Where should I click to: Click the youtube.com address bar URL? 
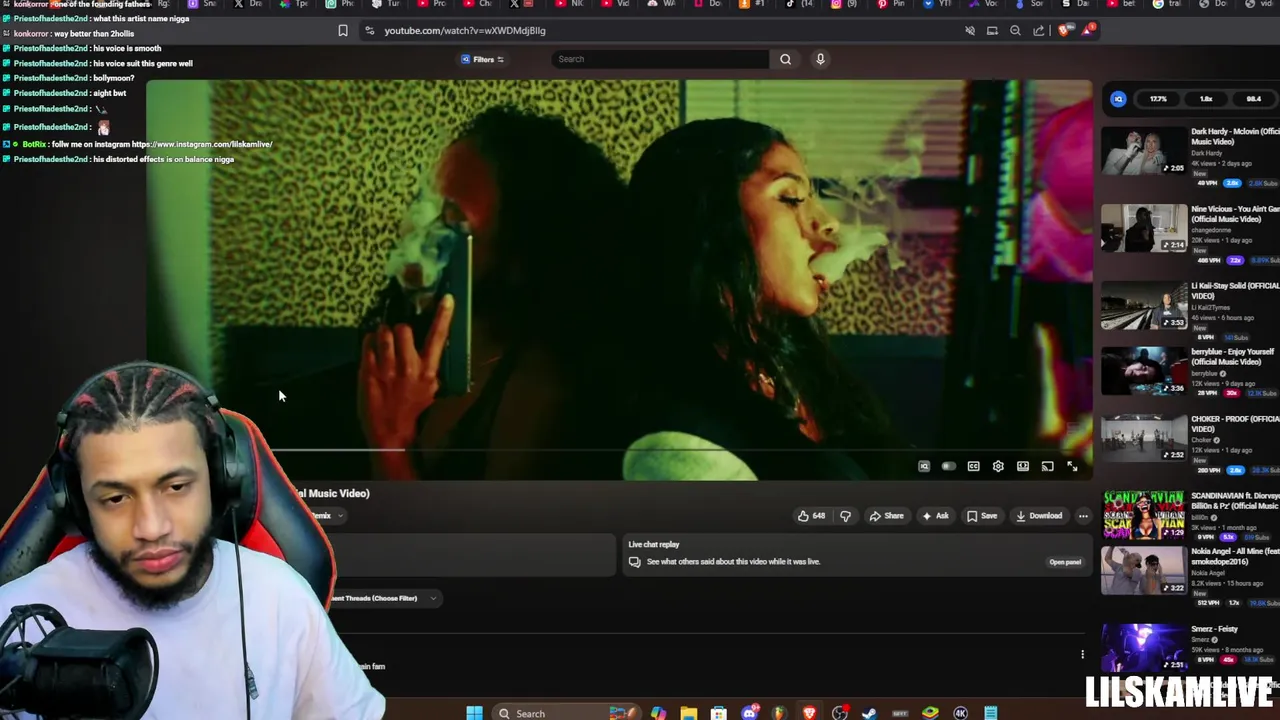point(465,31)
